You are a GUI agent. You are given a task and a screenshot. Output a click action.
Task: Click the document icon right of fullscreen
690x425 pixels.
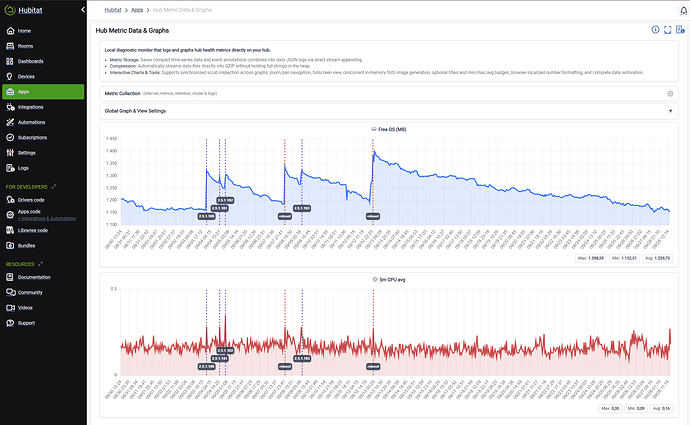point(680,29)
